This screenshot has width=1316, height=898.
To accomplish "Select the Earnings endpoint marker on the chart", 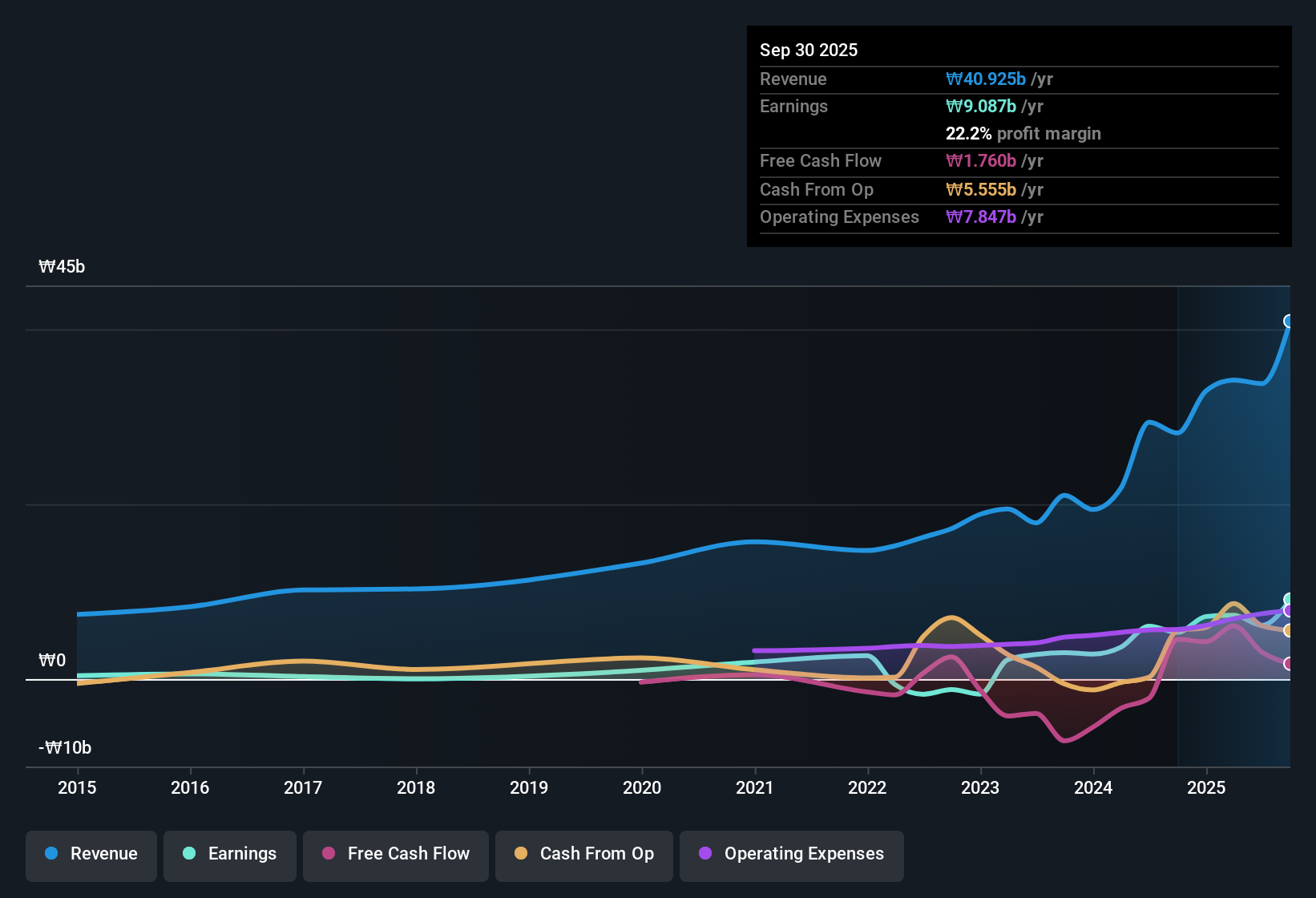I will (1289, 597).
